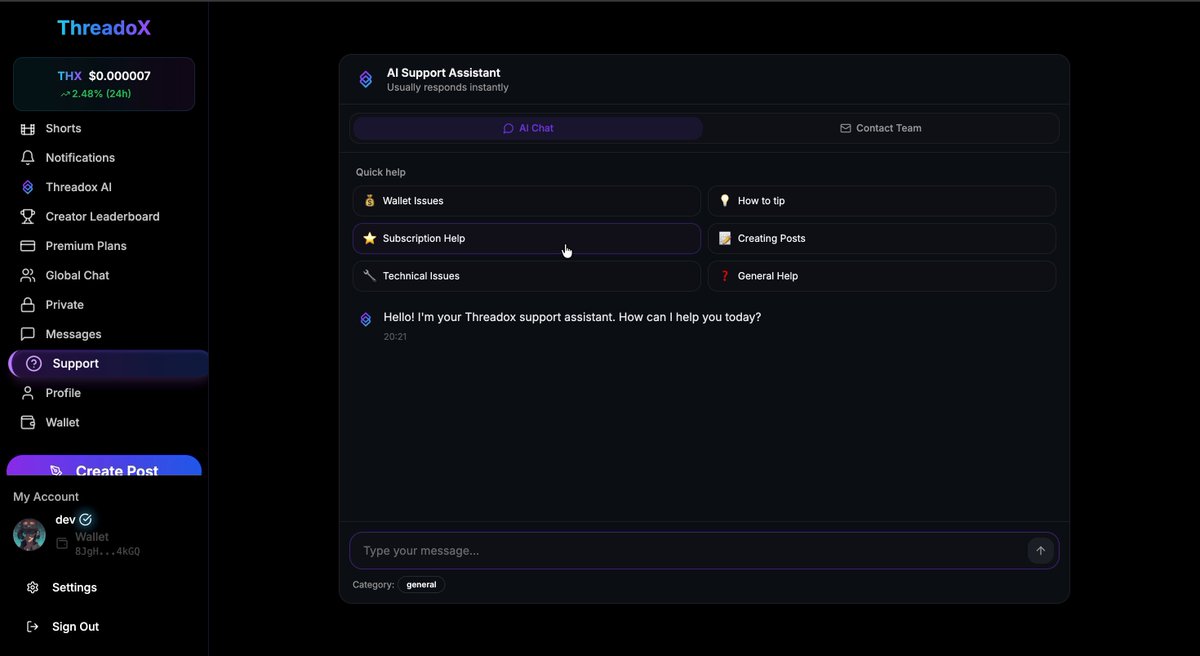
Task: Click the general category tag
Action: 421,585
